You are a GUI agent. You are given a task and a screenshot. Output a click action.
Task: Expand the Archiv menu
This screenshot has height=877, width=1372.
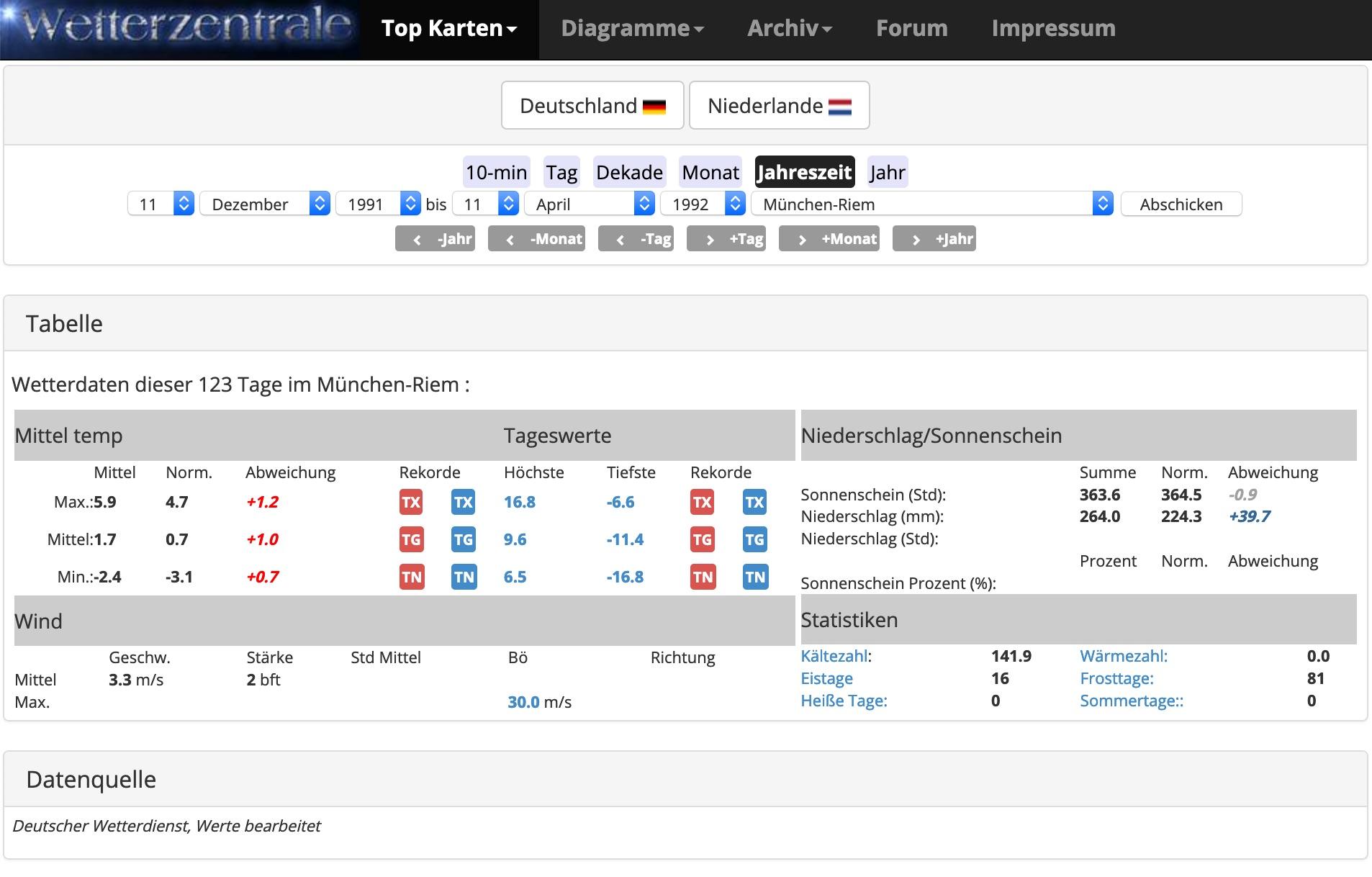tap(790, 29)
